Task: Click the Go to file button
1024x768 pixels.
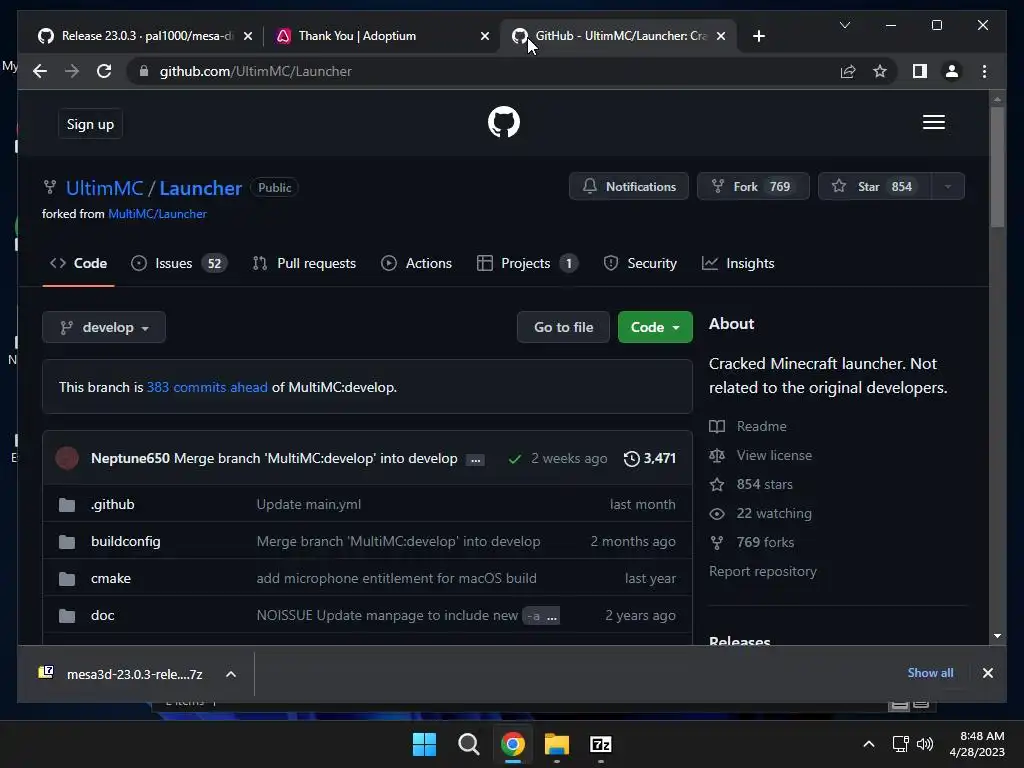Action: (563, 327)
